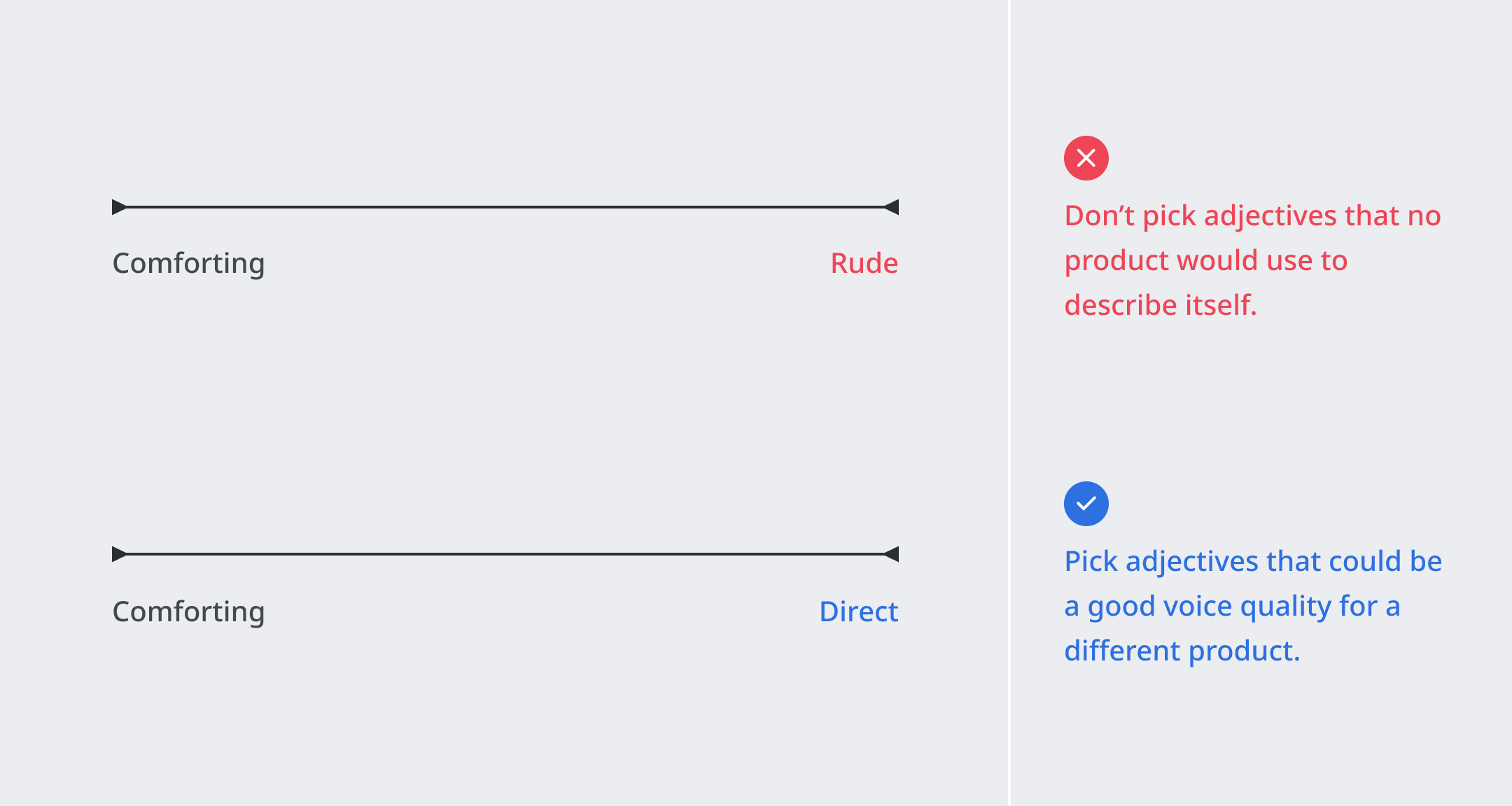
Task: Click the white X inside the red circle
Action: coord(1086,158)
